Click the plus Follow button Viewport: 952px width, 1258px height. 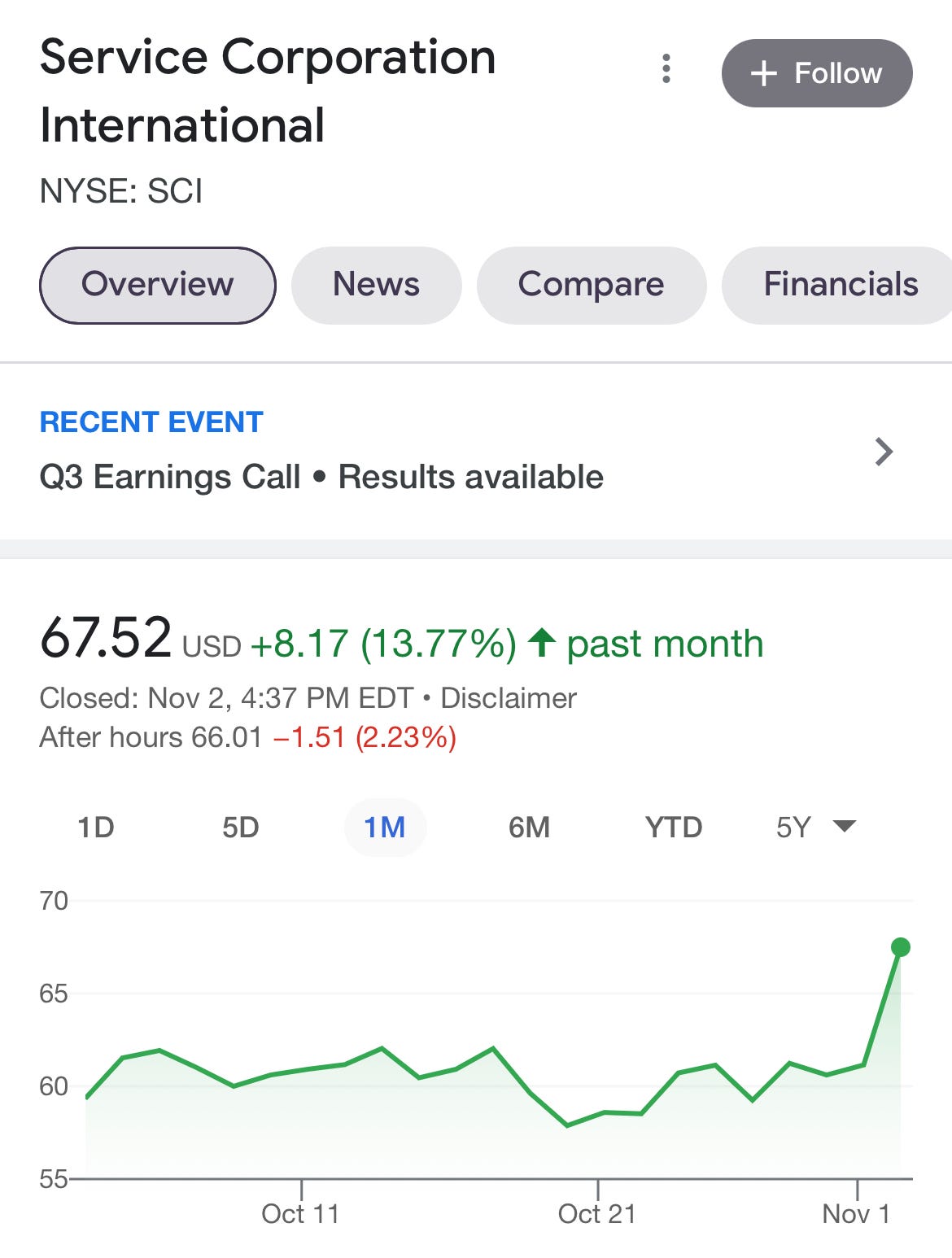click(x=816, y=73)
